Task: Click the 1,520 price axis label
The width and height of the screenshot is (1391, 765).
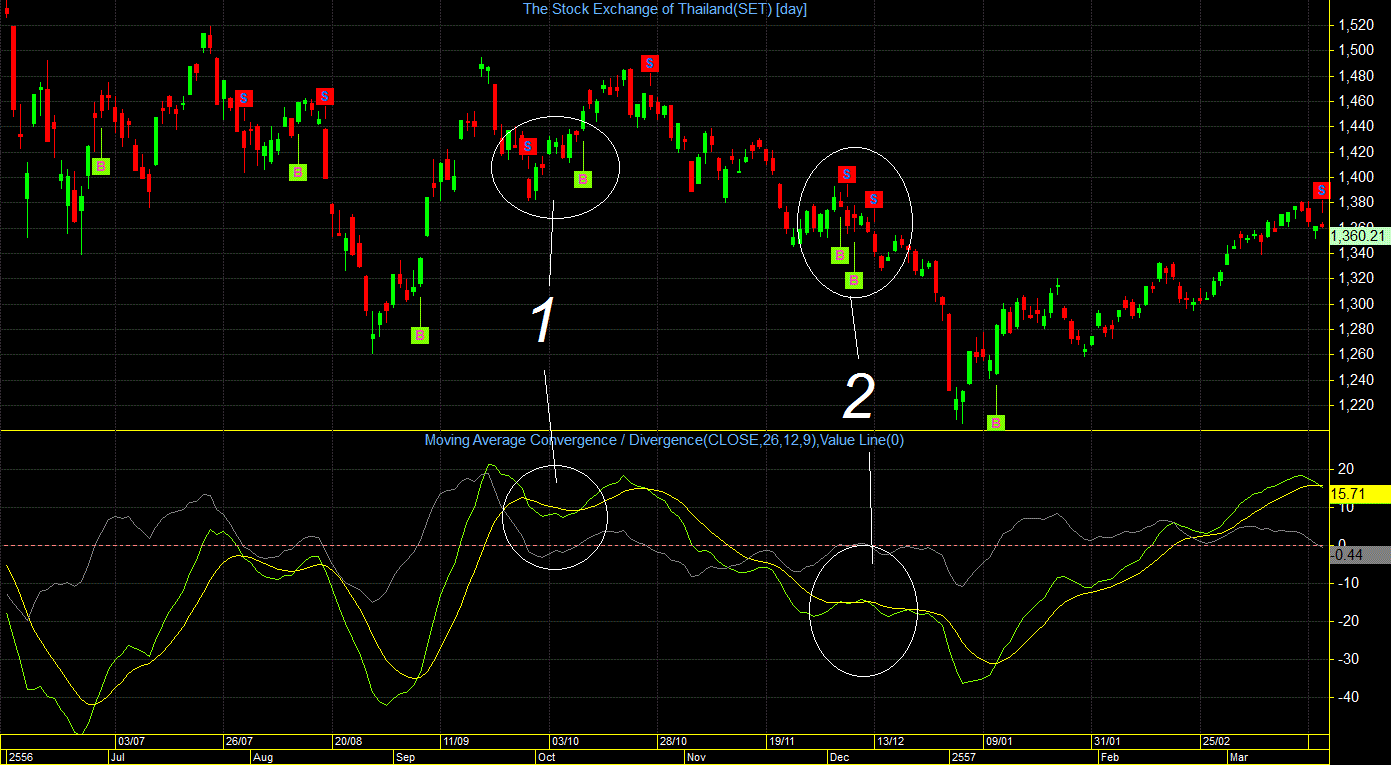Action: (x=1355, y=24)
